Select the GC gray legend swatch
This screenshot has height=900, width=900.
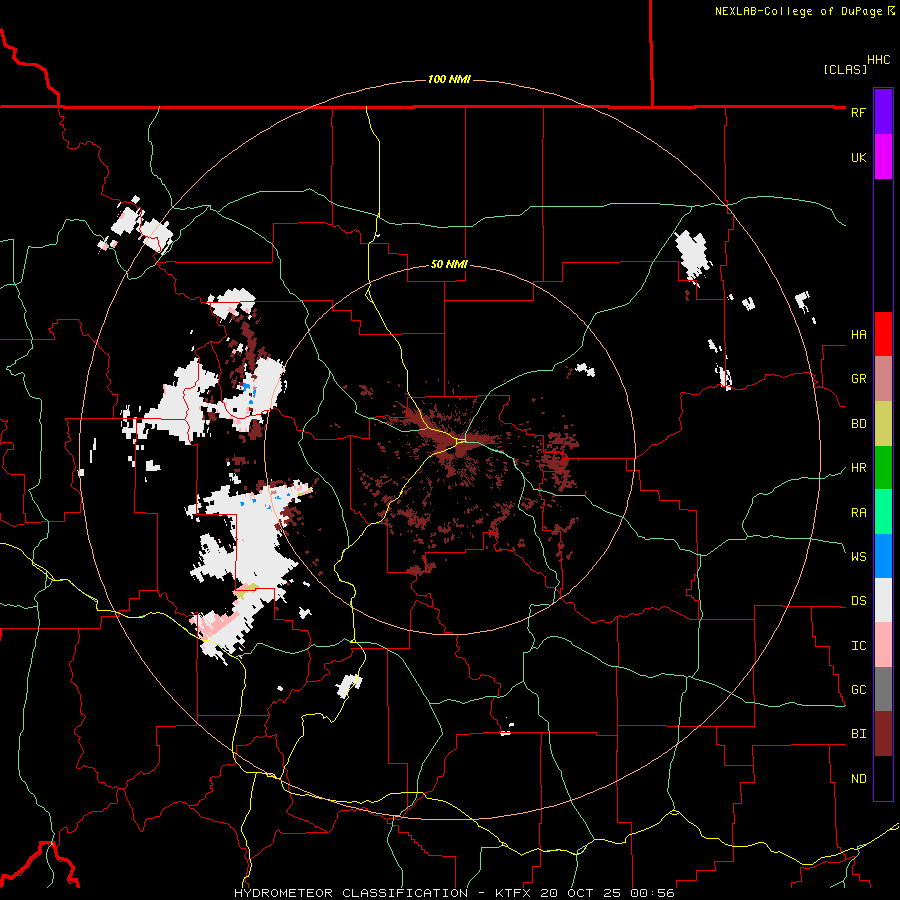(883, 689)
